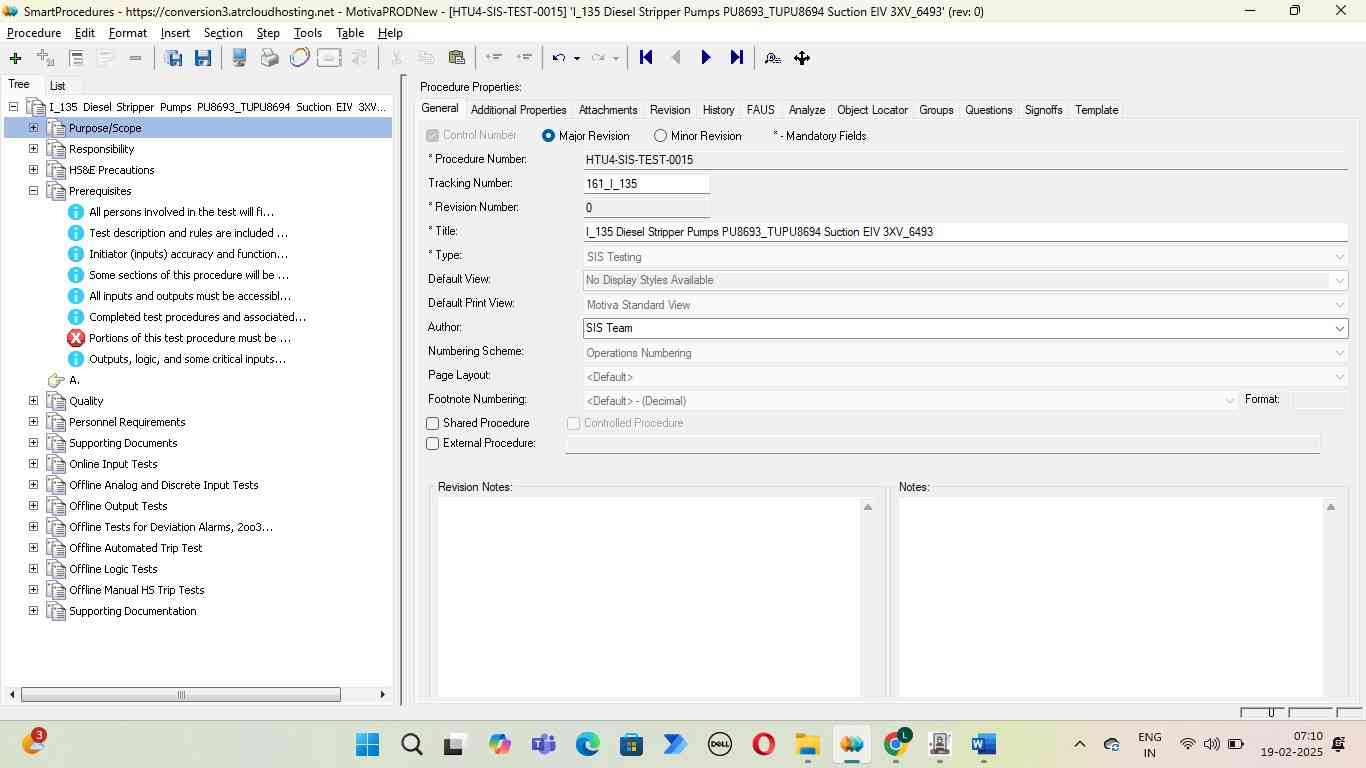Select Supporting Documents tree item

click(x=123, y=443)
